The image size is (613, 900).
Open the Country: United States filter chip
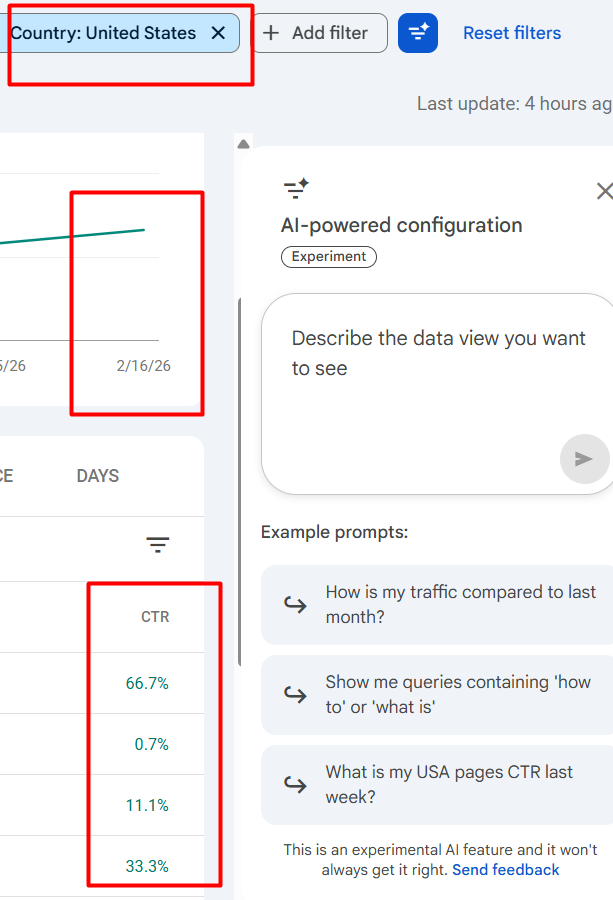pos(103,33)
